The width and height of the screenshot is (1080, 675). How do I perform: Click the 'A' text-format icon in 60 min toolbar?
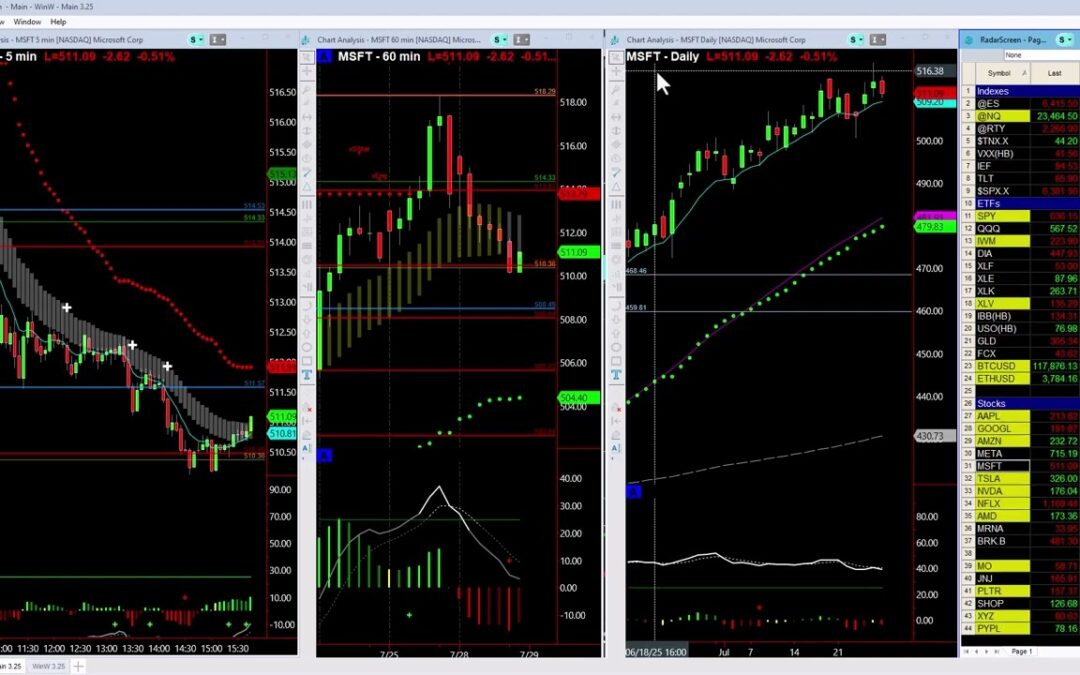tap(307, 448)
